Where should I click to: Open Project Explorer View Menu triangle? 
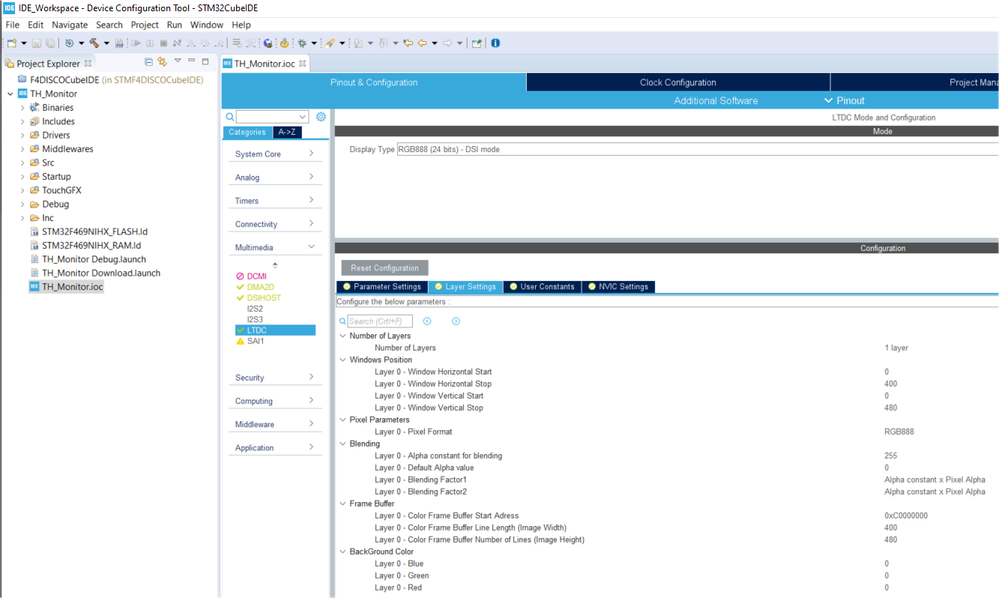(178, 61)
